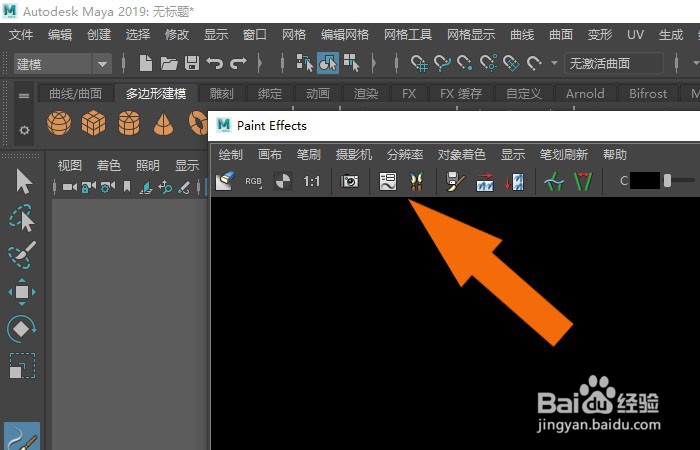Select the polygon sphere shelf icon

tap(59, 122)
